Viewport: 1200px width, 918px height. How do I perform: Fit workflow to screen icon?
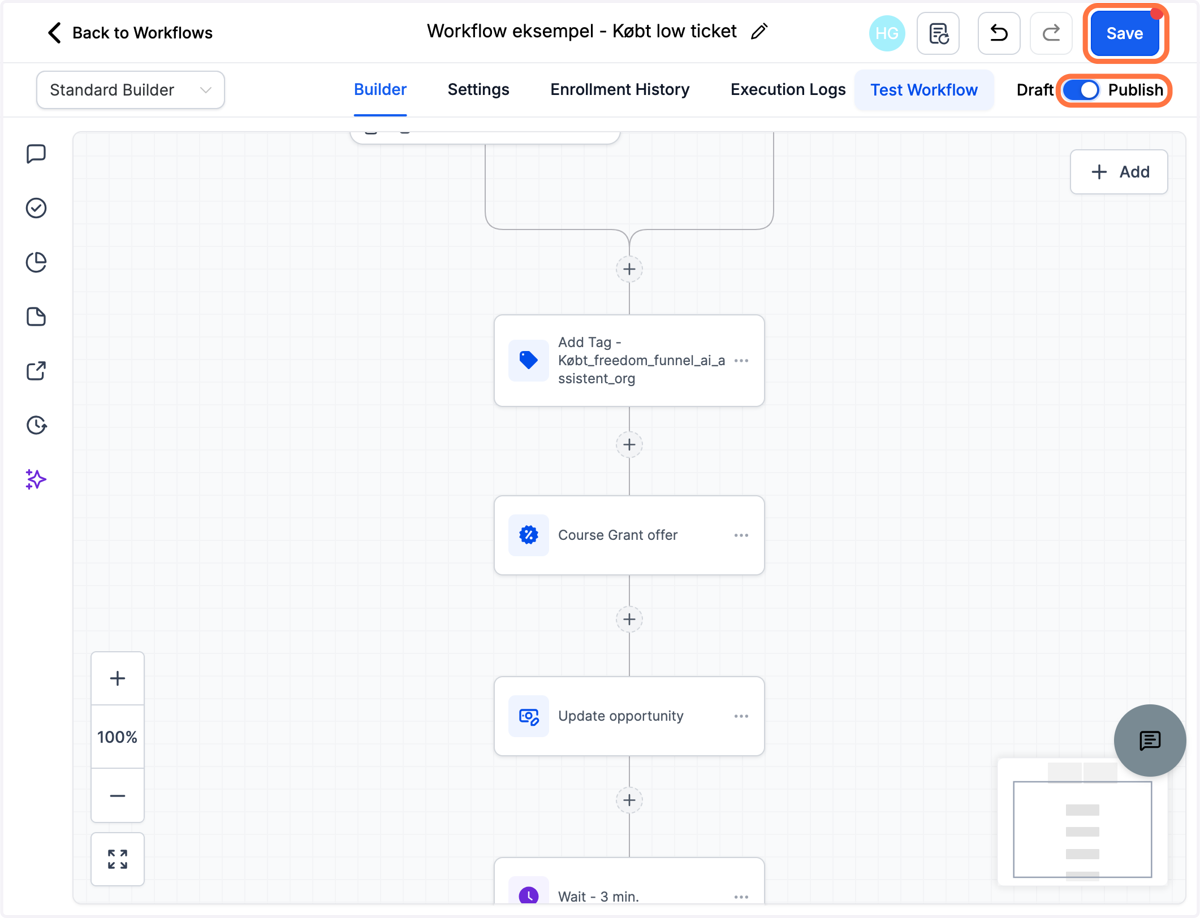click(x=117, y=859)
